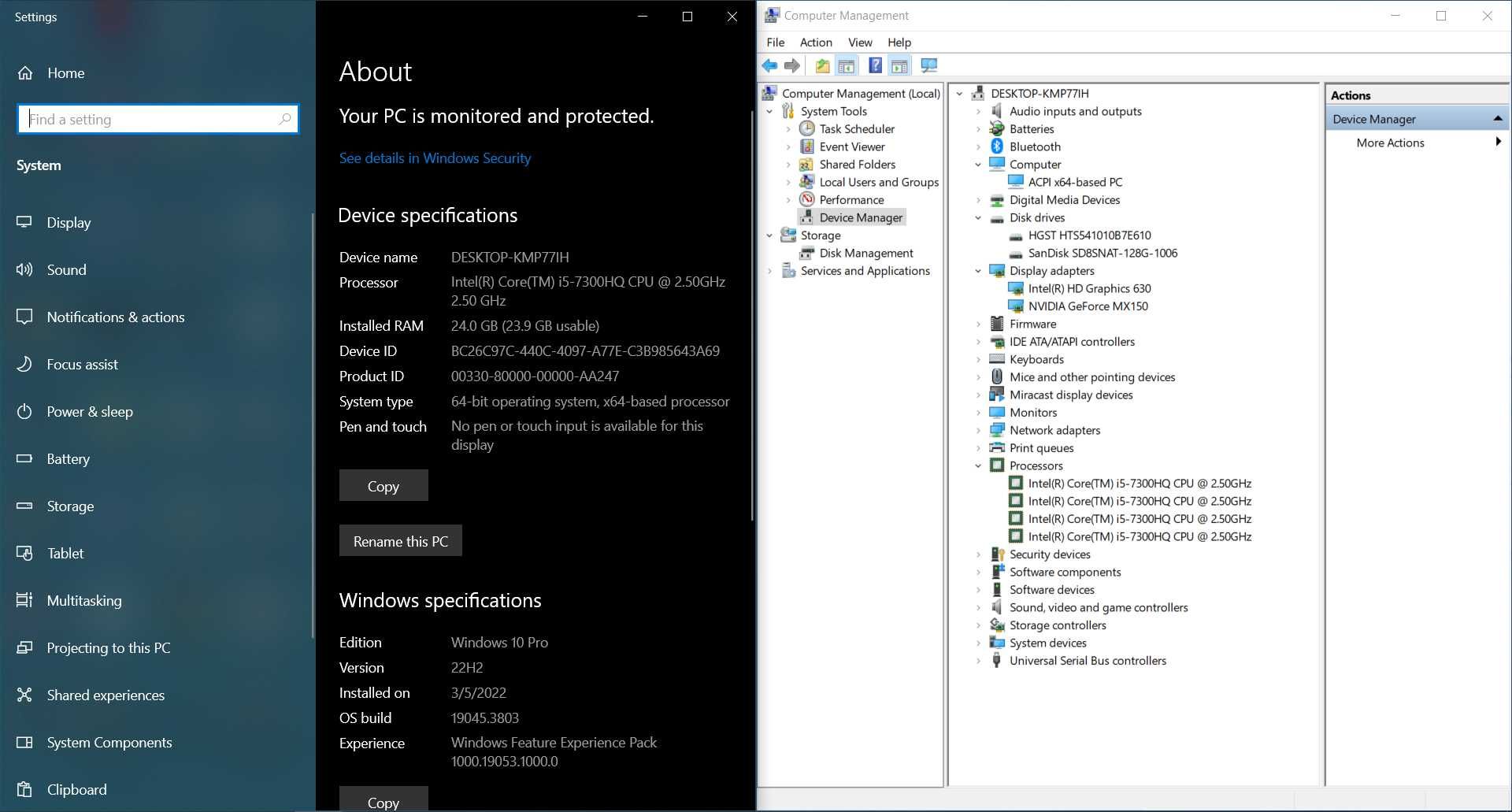Expand the Network adapters node

pyautogui.click(x=978, y=430)
